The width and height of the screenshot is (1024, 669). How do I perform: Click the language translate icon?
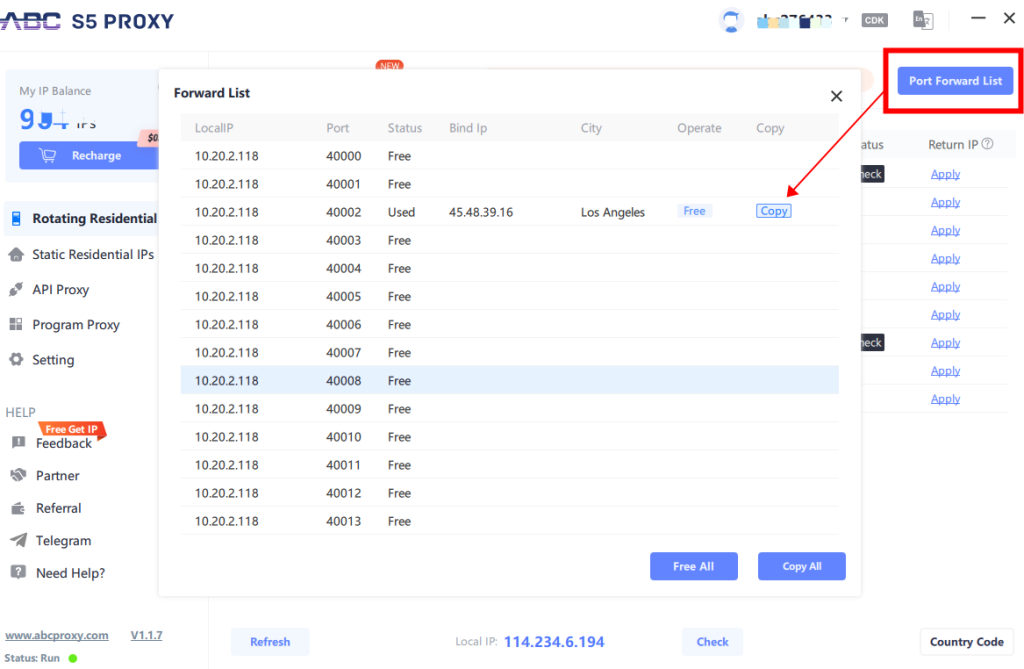(923, 20)
